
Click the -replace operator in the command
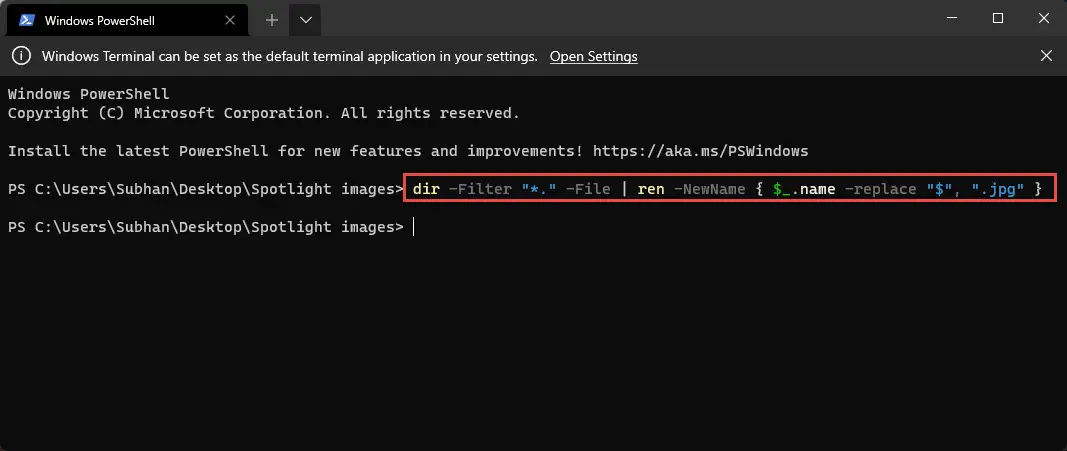881,189
